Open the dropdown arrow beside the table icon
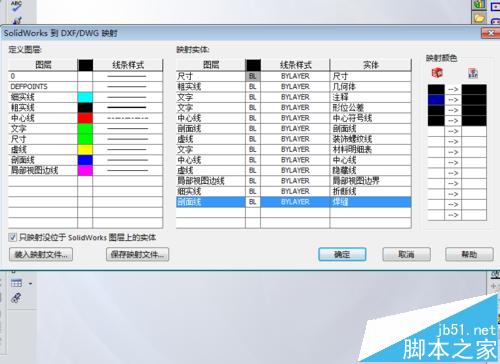The height and width of the screenshot is (364, 500). tap(30, 284)
